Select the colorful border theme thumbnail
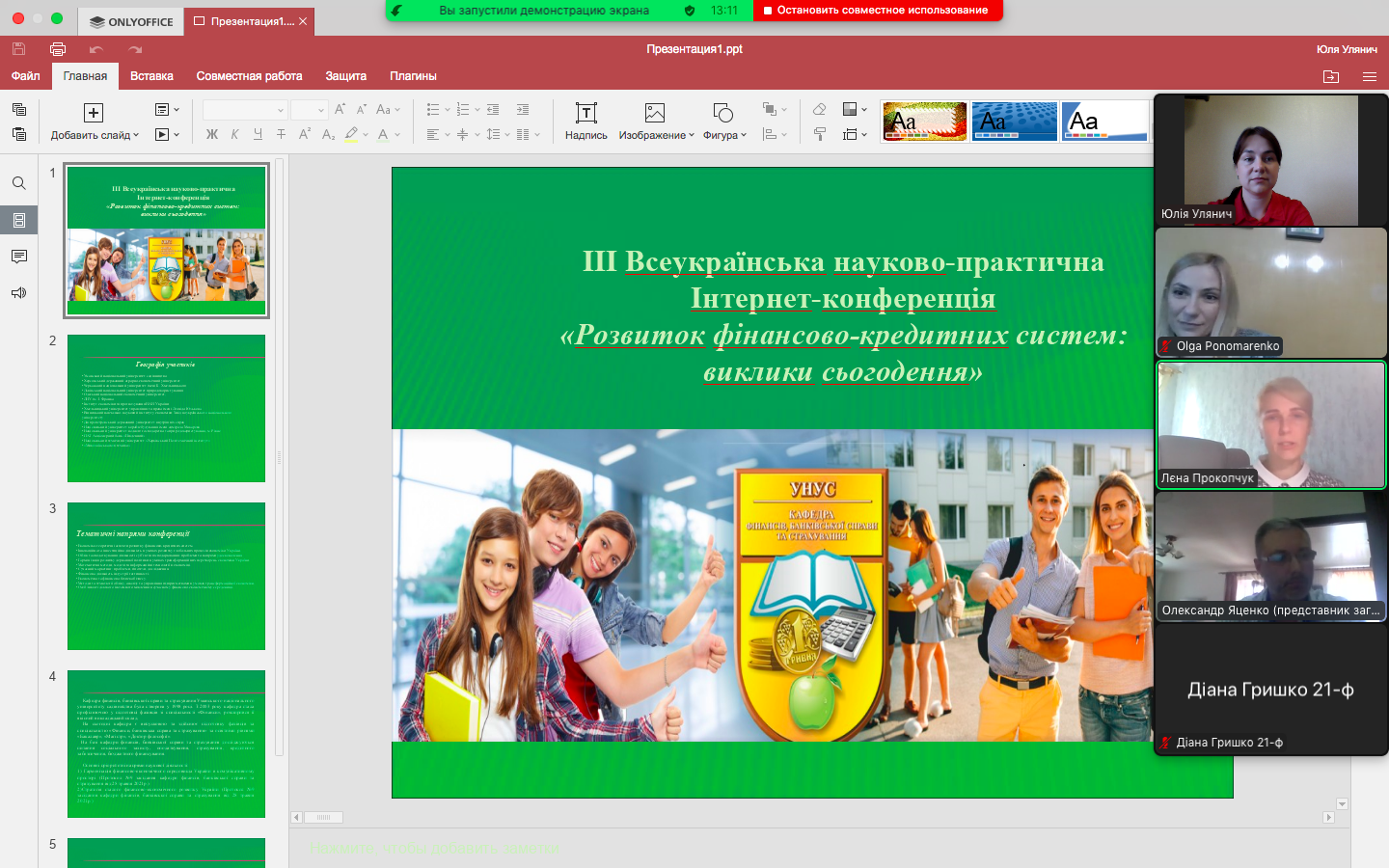 (925, 122)
